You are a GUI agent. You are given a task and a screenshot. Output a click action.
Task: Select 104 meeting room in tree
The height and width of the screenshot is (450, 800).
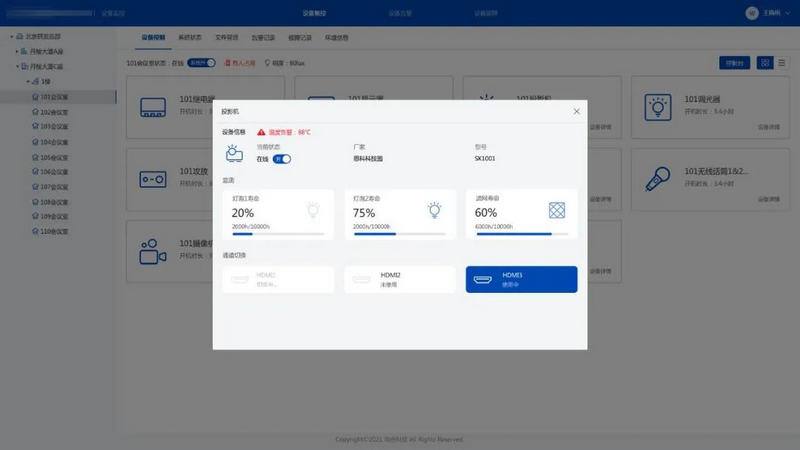(x=54, y=142)
